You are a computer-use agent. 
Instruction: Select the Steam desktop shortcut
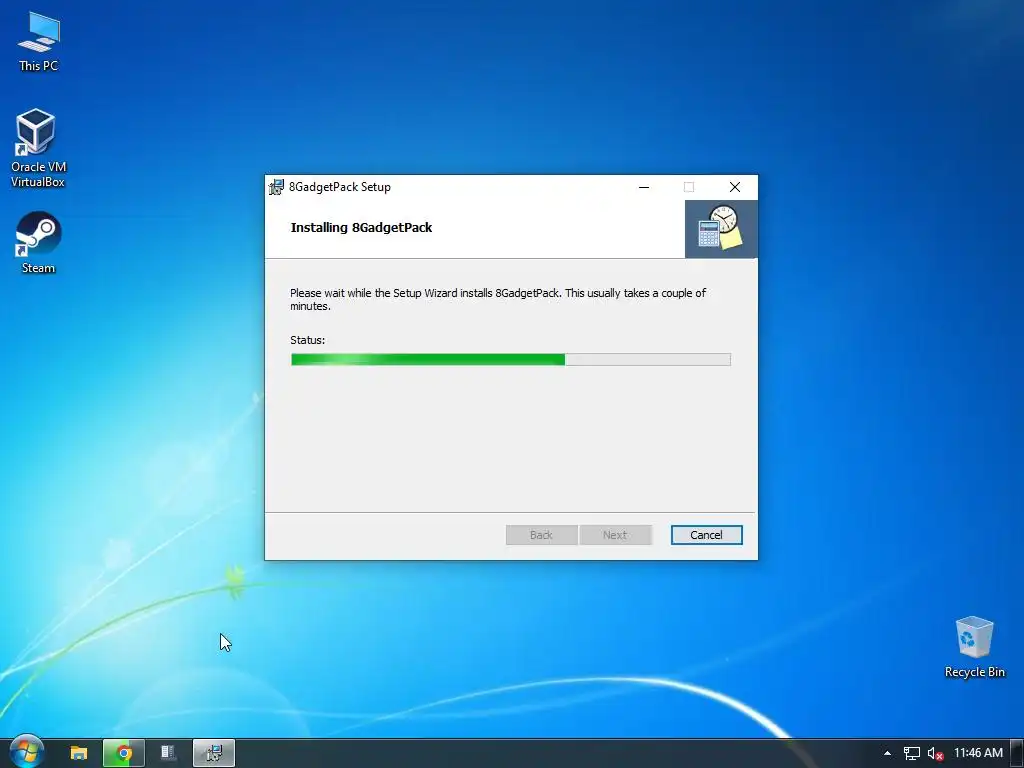[38, 242]
